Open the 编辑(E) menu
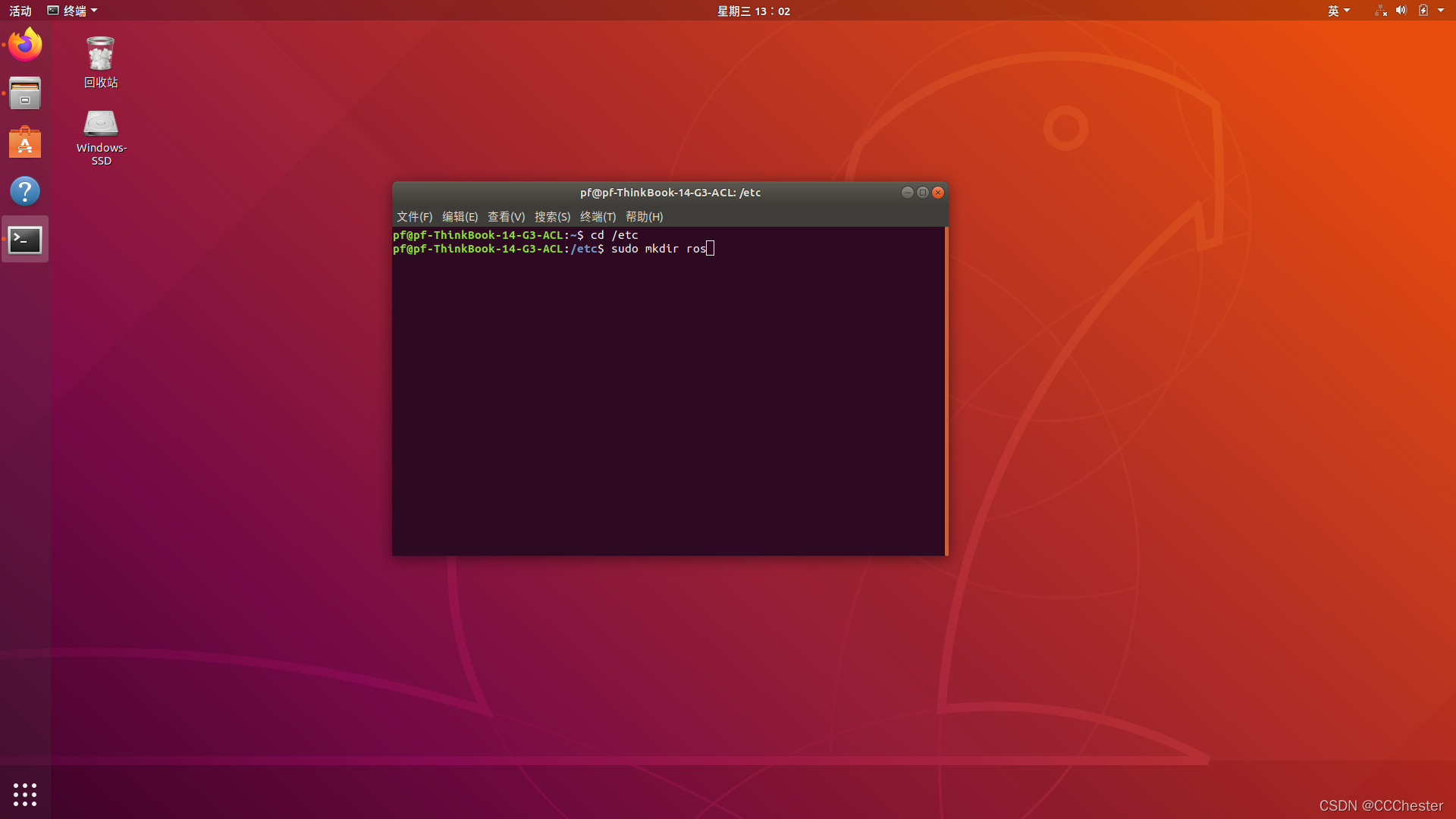The height and width of the screenshot is (819, 1456). (x=460, y=217)
